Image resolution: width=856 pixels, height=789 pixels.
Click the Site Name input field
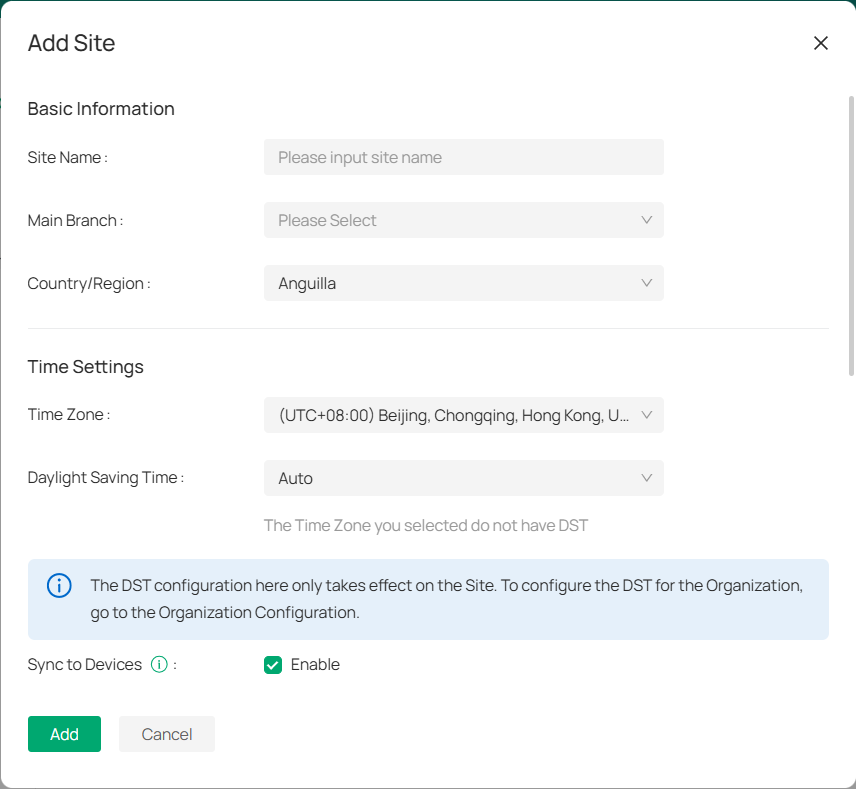coord(463,157)
